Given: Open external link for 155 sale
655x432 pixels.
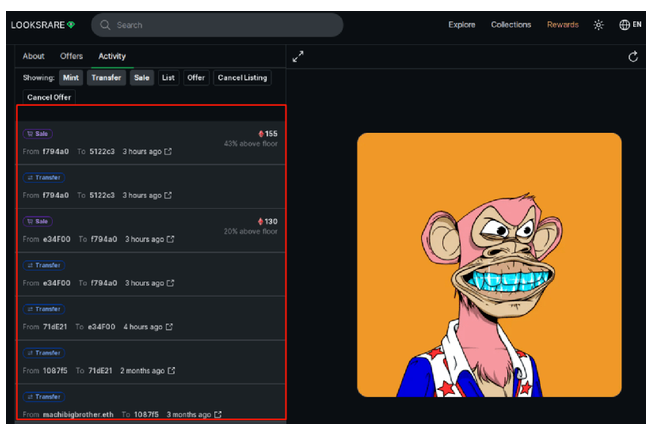Looking at the screenshot, I should tap(168, 151).
